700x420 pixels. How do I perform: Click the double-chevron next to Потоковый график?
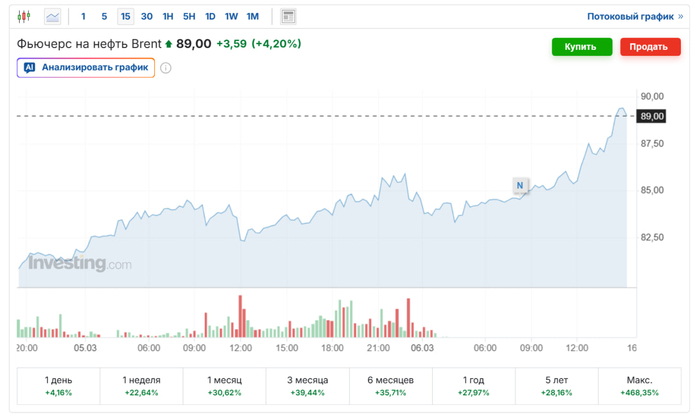point(681,17)
